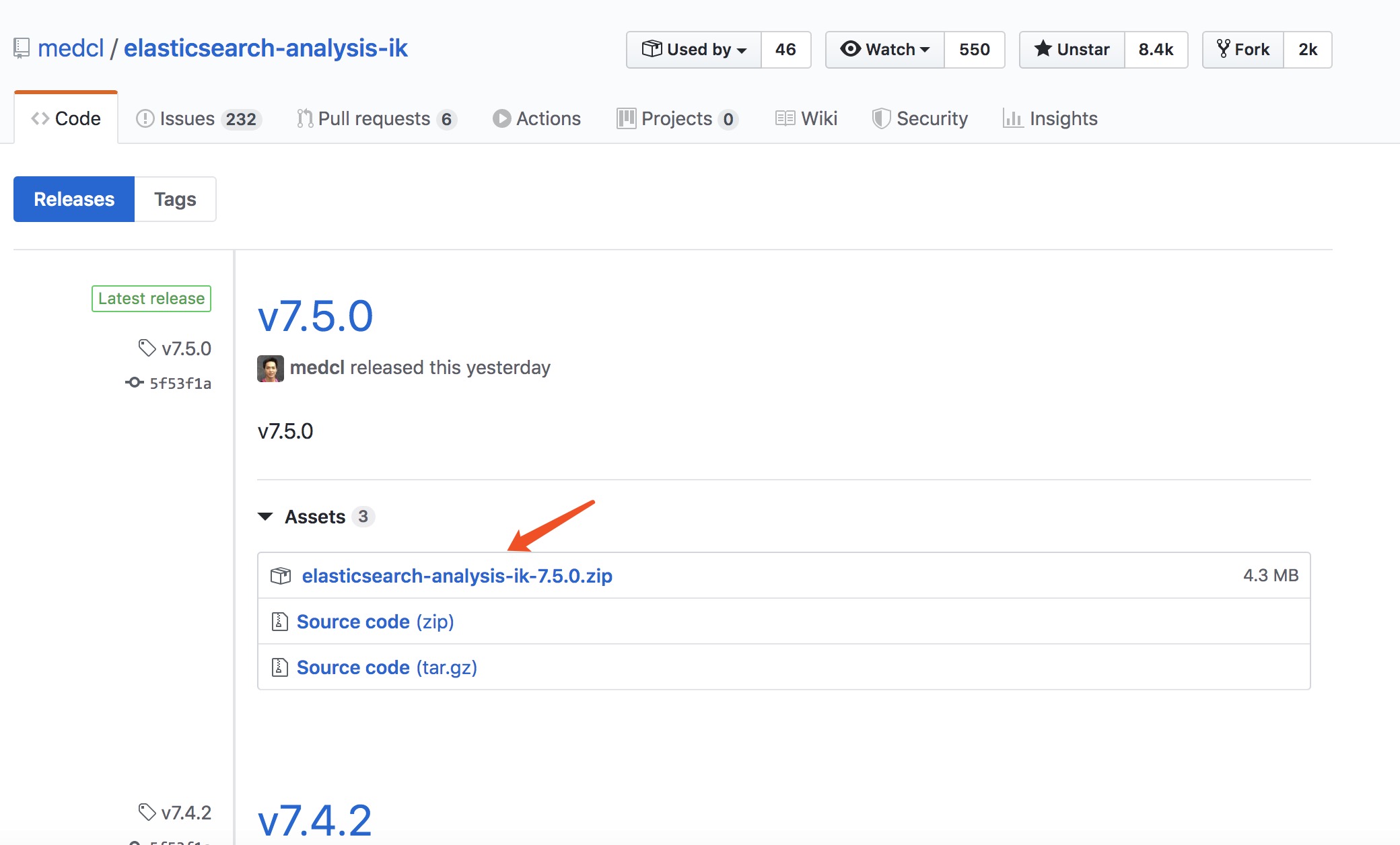1400x845 pixels.
Task: Open the Used by dropdown
Action: point(694,50)
